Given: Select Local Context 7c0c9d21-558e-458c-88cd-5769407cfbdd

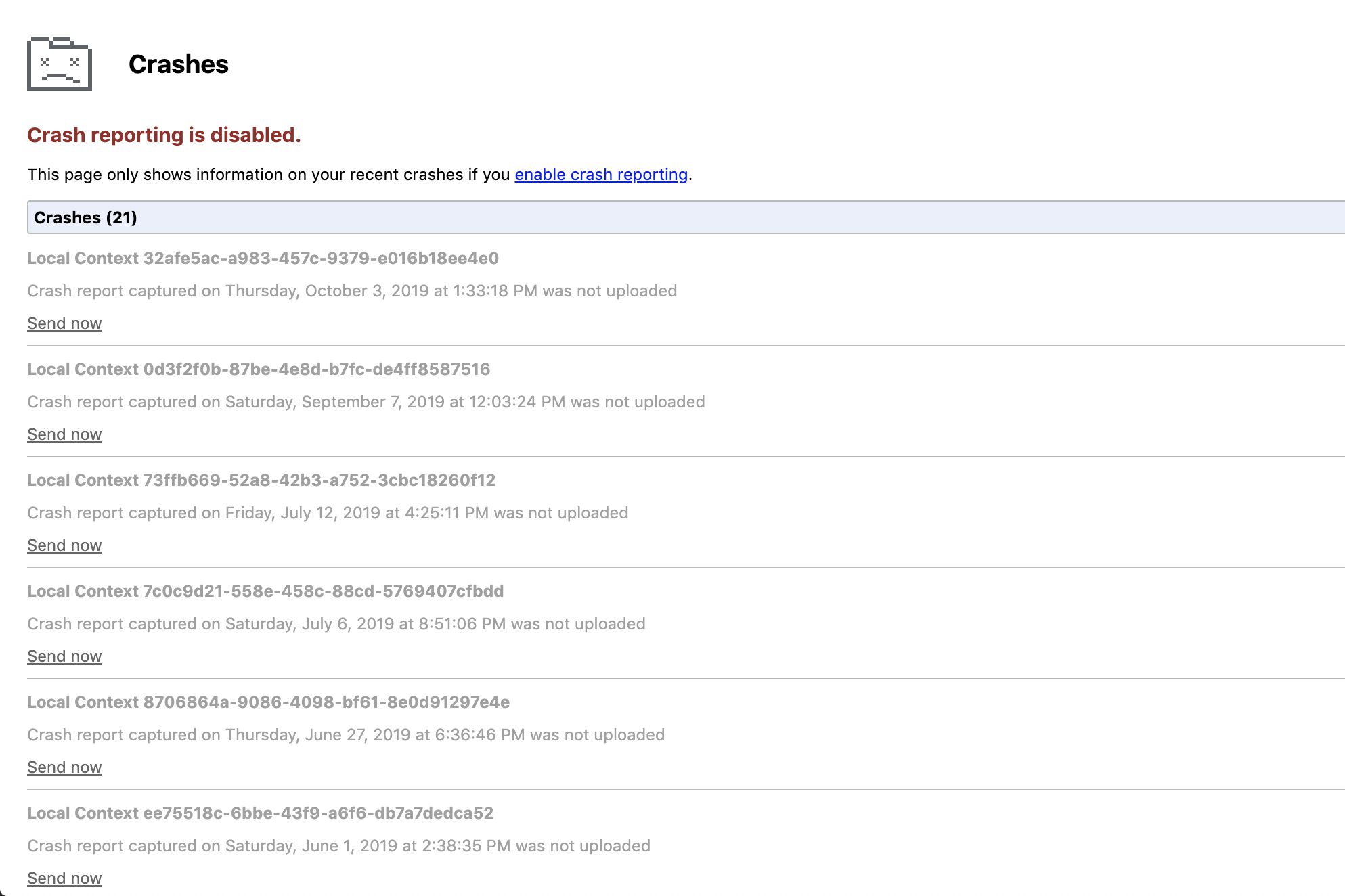Looking at the screenshot, I should pos(265,591).
